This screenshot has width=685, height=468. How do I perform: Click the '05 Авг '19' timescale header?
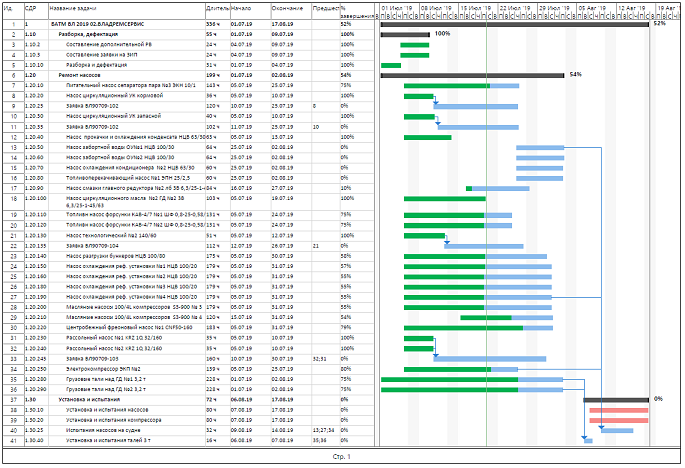click(593, 8)
